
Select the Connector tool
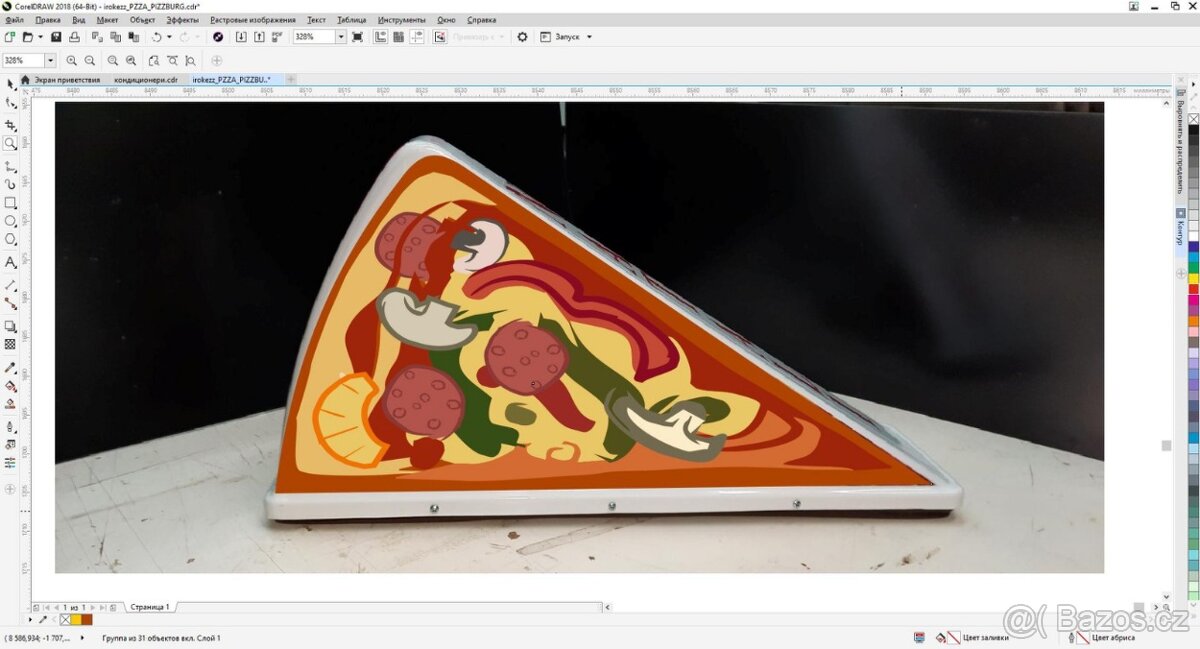pos(10,303)
